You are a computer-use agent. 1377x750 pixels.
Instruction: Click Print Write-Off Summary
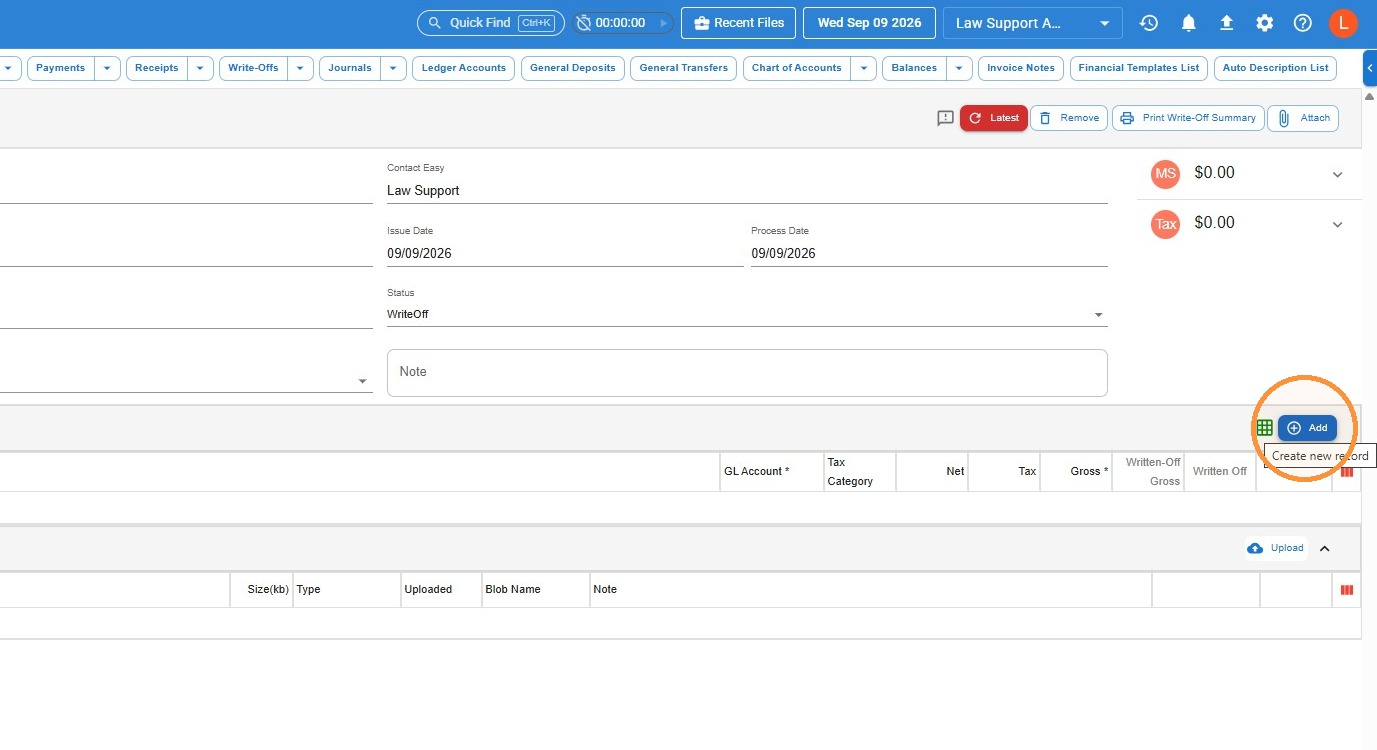click(1188, 118)
